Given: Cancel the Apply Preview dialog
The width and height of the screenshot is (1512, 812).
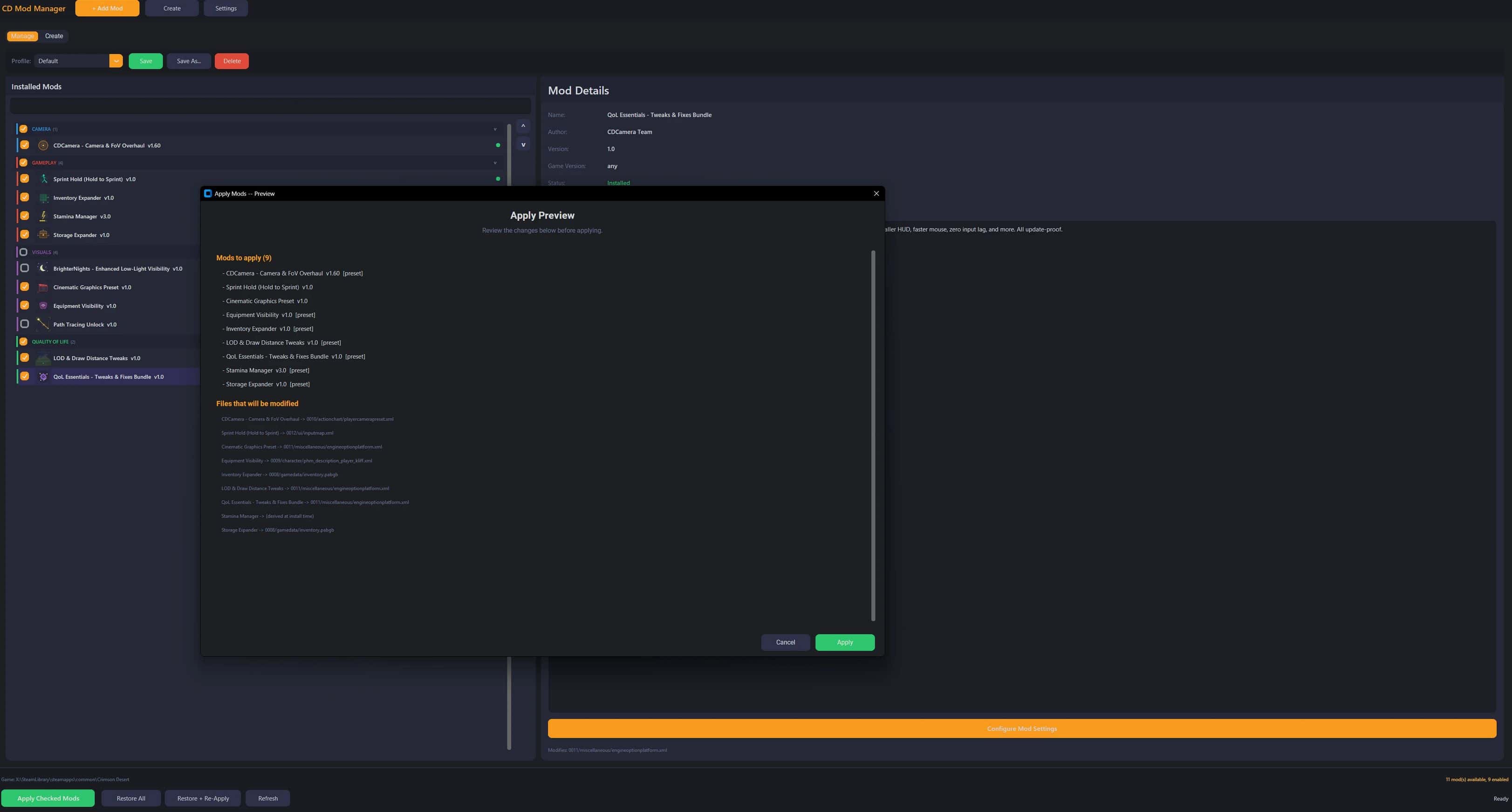Looking at the screenshot, I should tap(785, 642).
